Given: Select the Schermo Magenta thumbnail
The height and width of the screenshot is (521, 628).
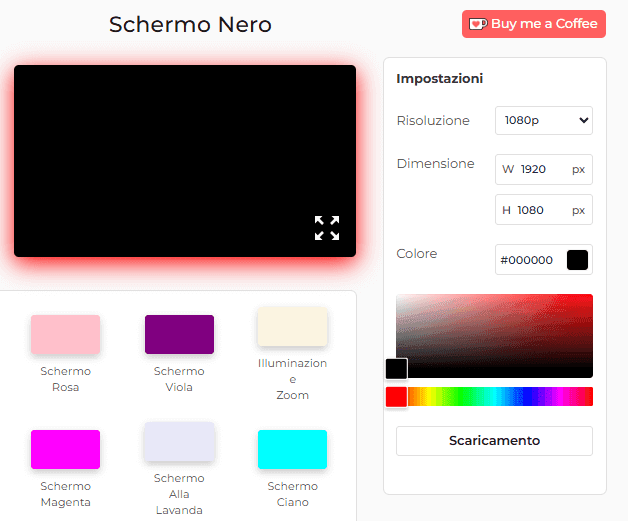Looking at the screenshot, I should pos(65,449).
